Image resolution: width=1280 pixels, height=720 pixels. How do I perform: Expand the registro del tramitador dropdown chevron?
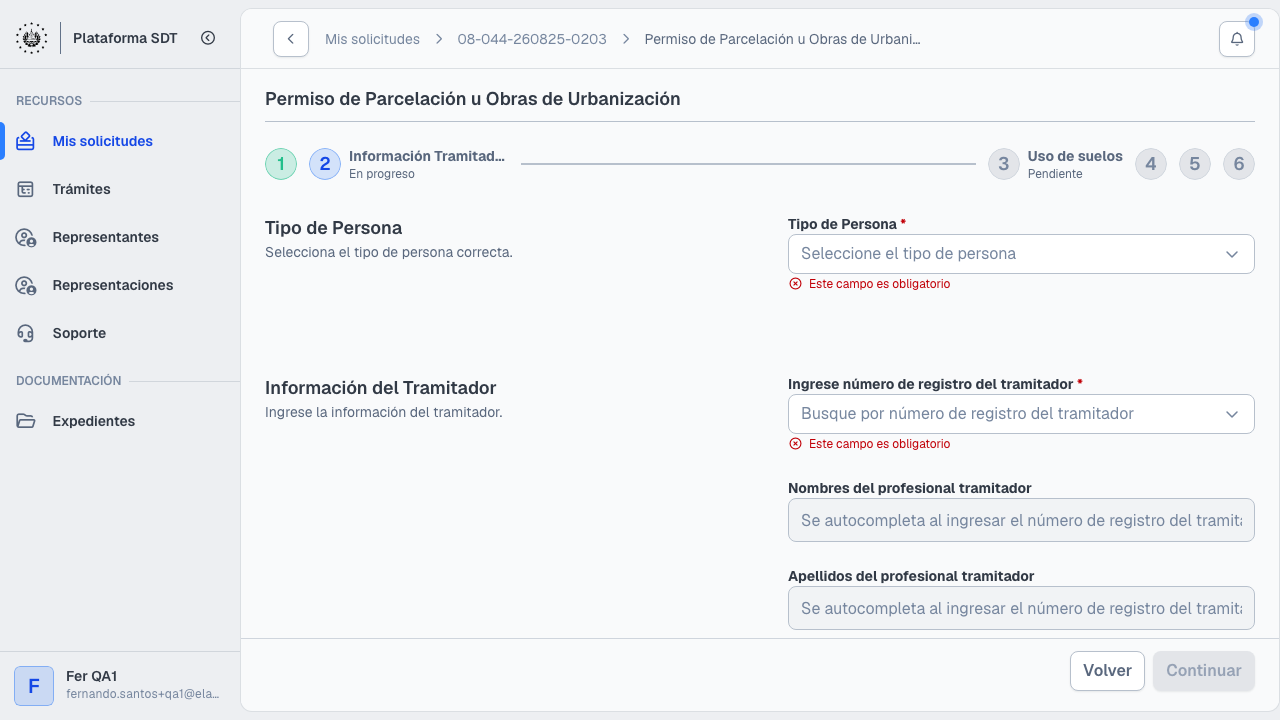1232,414
